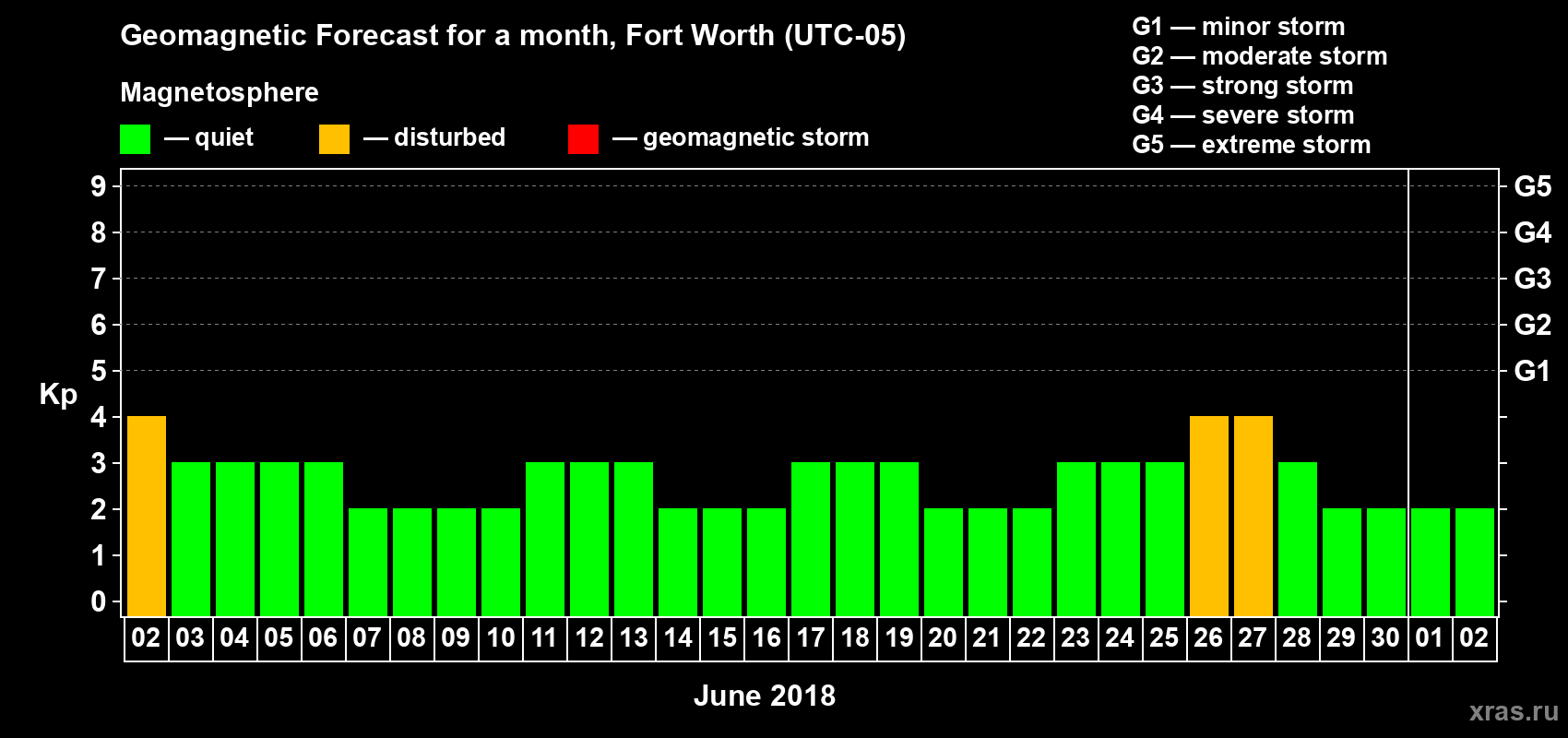This screenshot has width=1568, height=738.
Task: Click the Geomagnetic Forecast chart title
Action: click(x=513, y=35)
